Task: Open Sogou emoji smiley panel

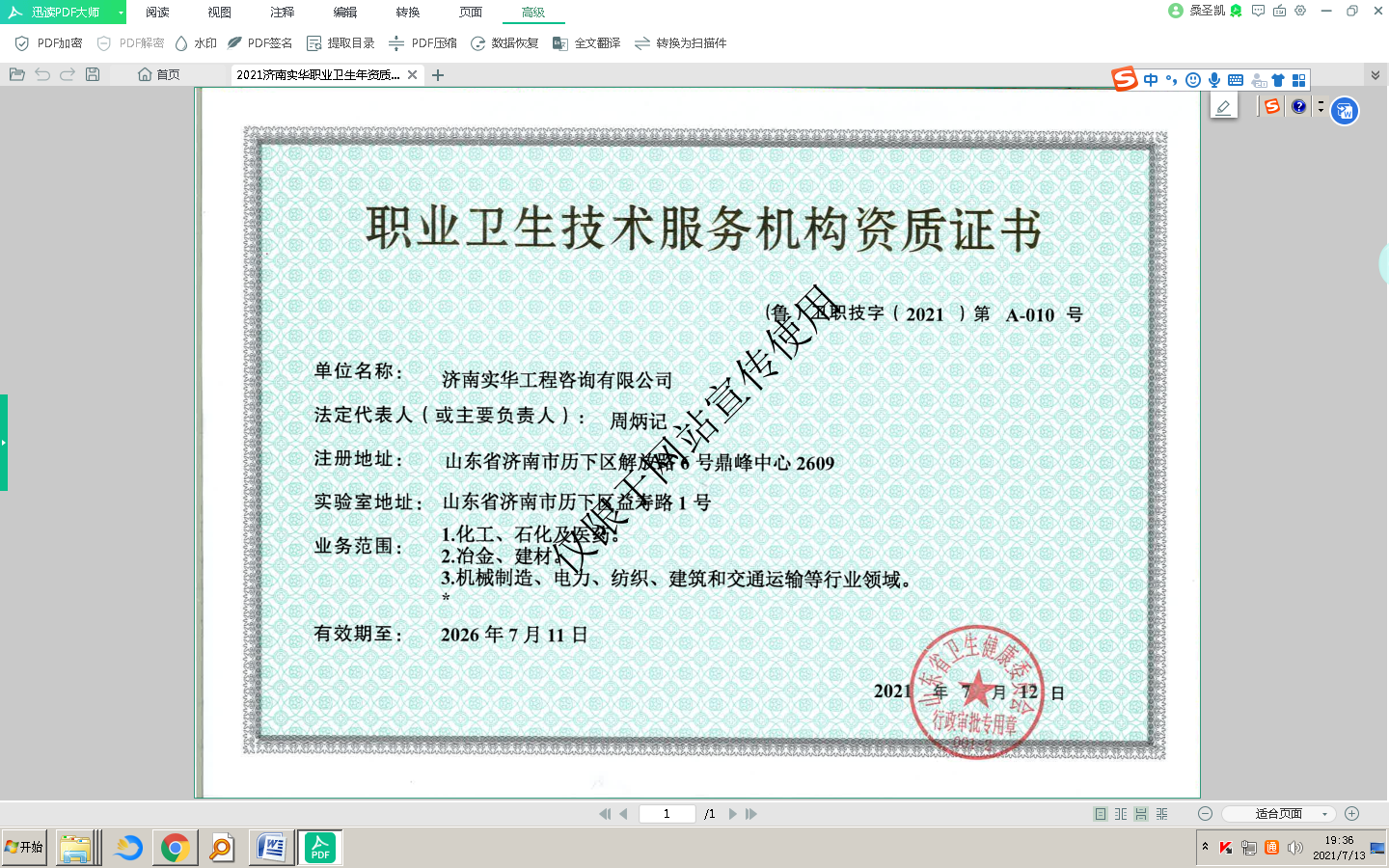Action: [1193, 80]
